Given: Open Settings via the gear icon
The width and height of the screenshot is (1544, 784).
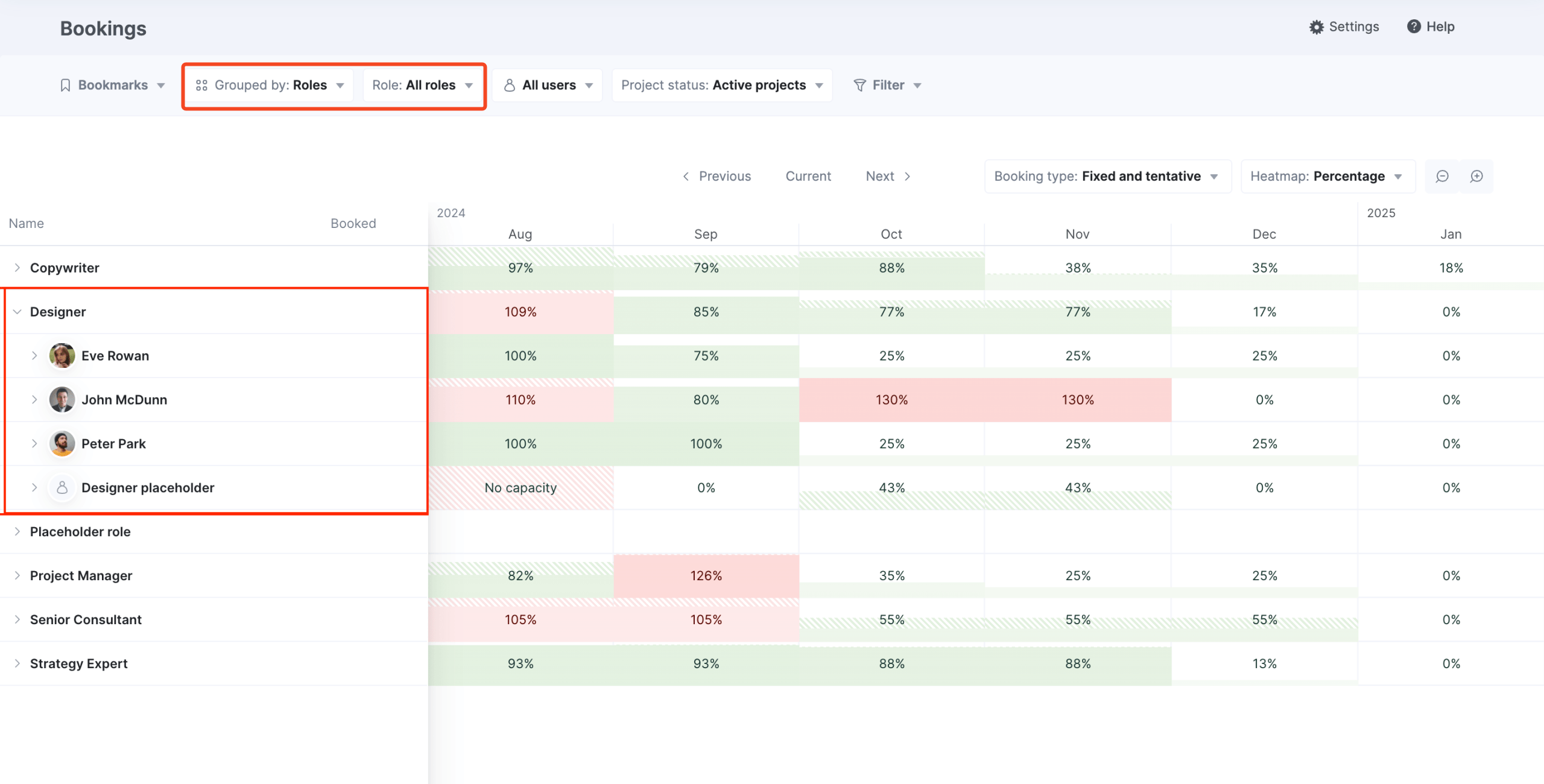Looking at the screenshot, I should coord(1316,27).
